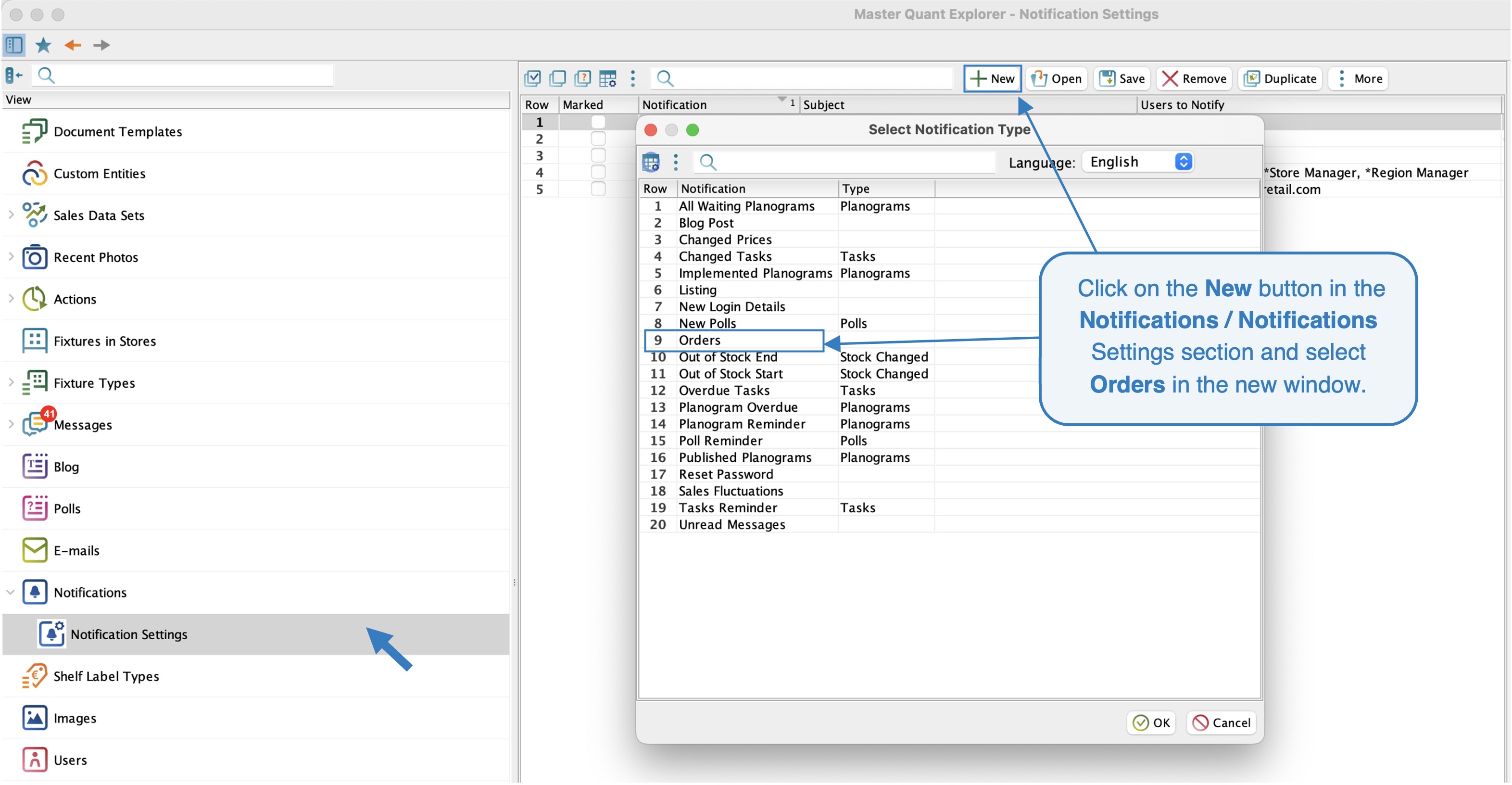Confirm with the OK button
1512x785 pixels.
[x=1152, y=723]
